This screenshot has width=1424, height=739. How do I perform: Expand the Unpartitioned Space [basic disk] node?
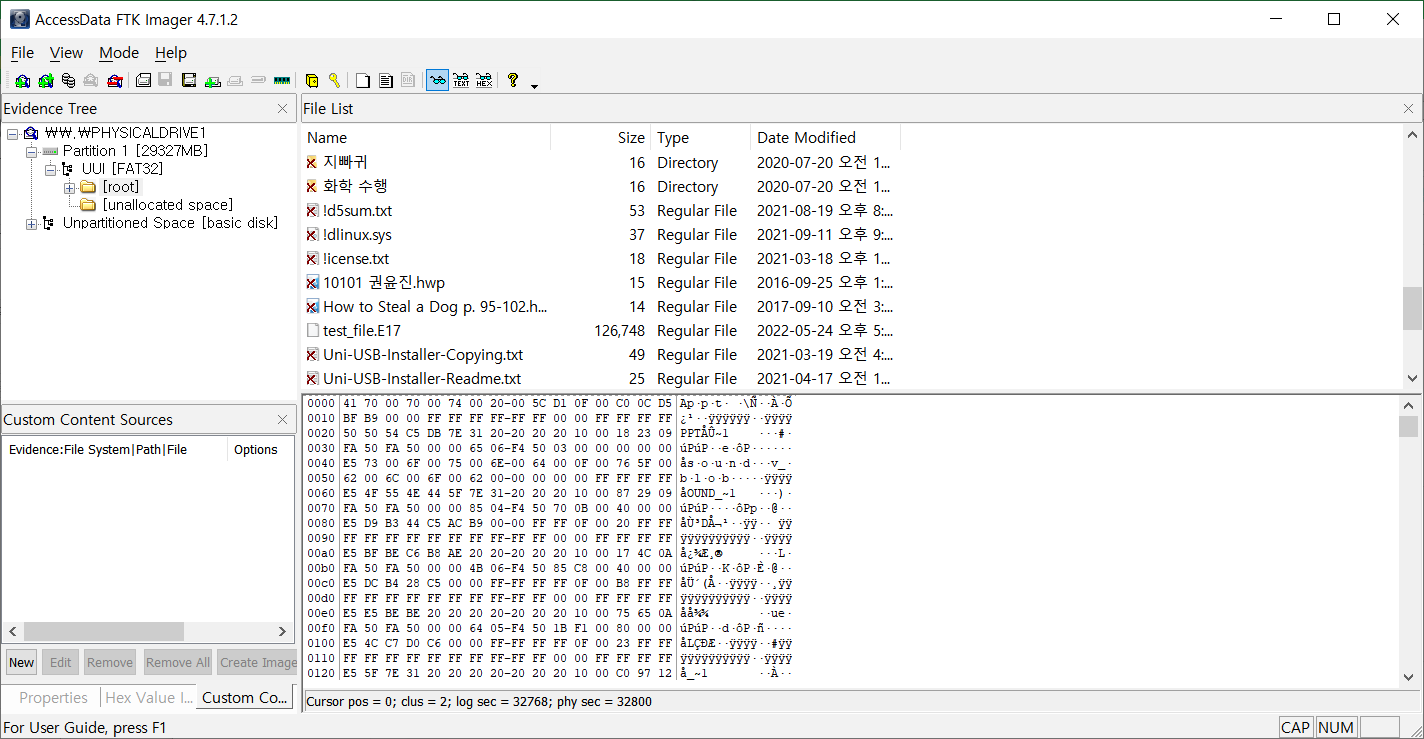point(31,223)
